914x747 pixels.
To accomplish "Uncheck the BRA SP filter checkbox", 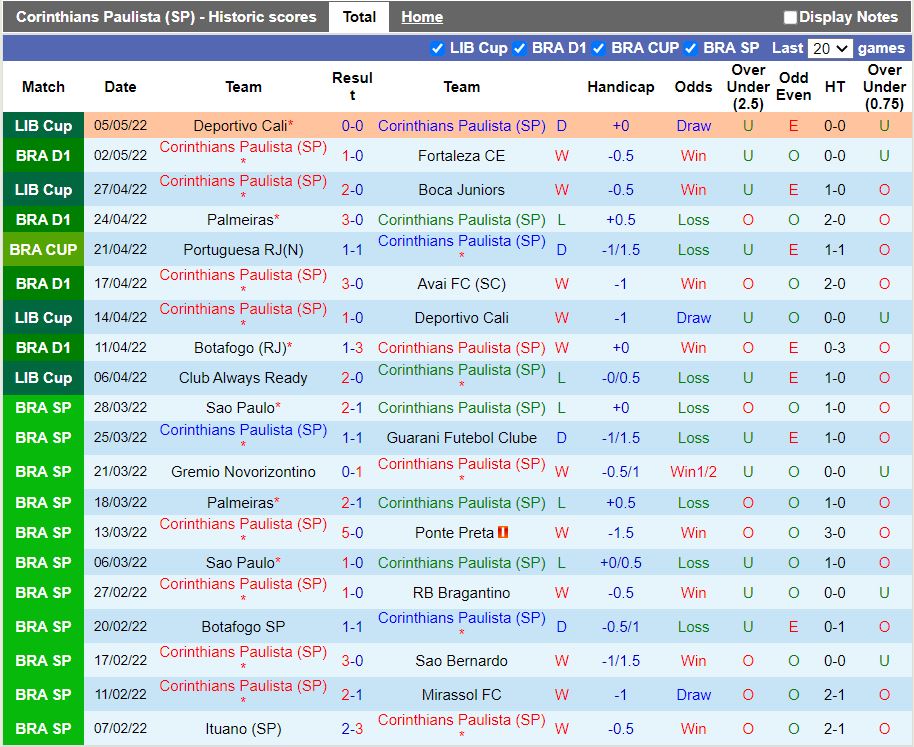I will (x=690, y=48).
